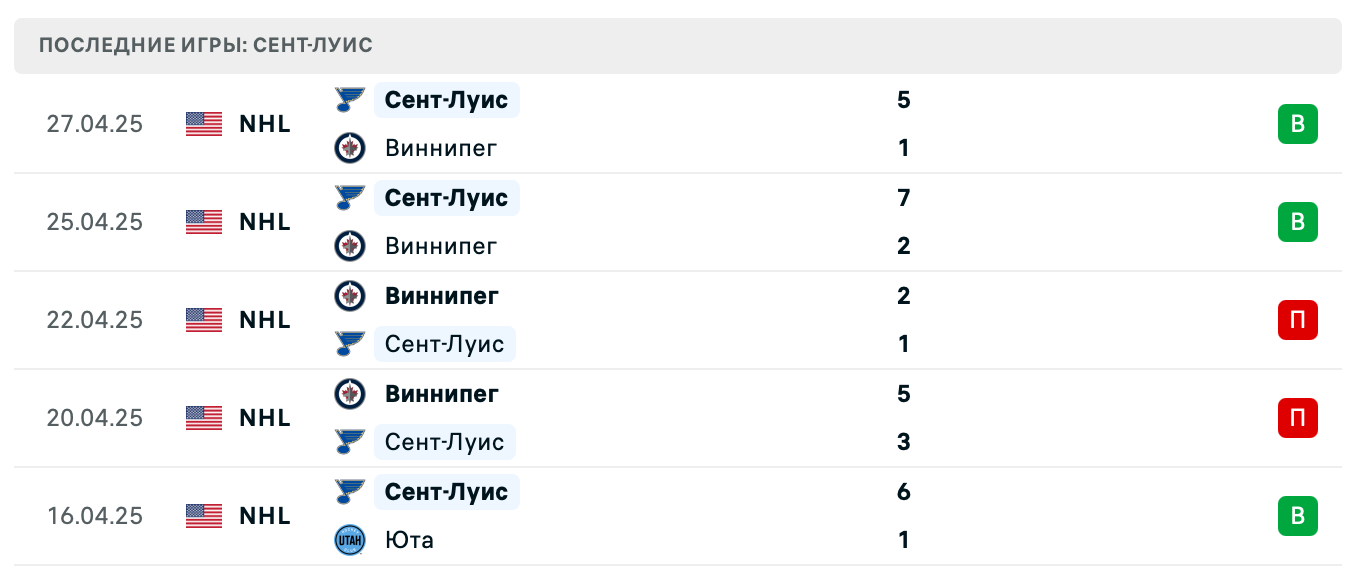
Task: Click the score 7 in the 25.04.25 match
Action: 904,198
